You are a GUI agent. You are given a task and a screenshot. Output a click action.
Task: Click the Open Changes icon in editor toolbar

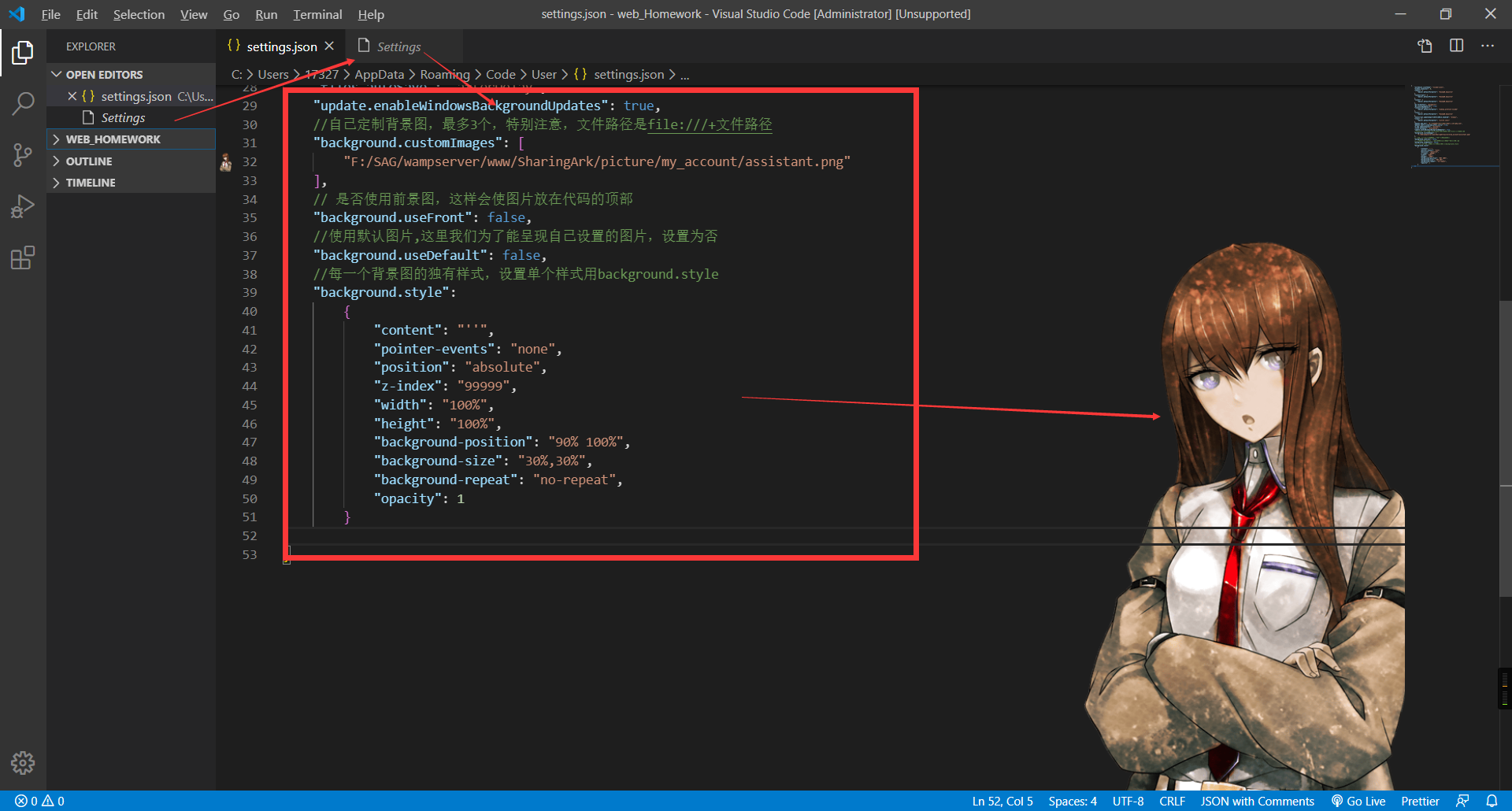(1424, 46)
